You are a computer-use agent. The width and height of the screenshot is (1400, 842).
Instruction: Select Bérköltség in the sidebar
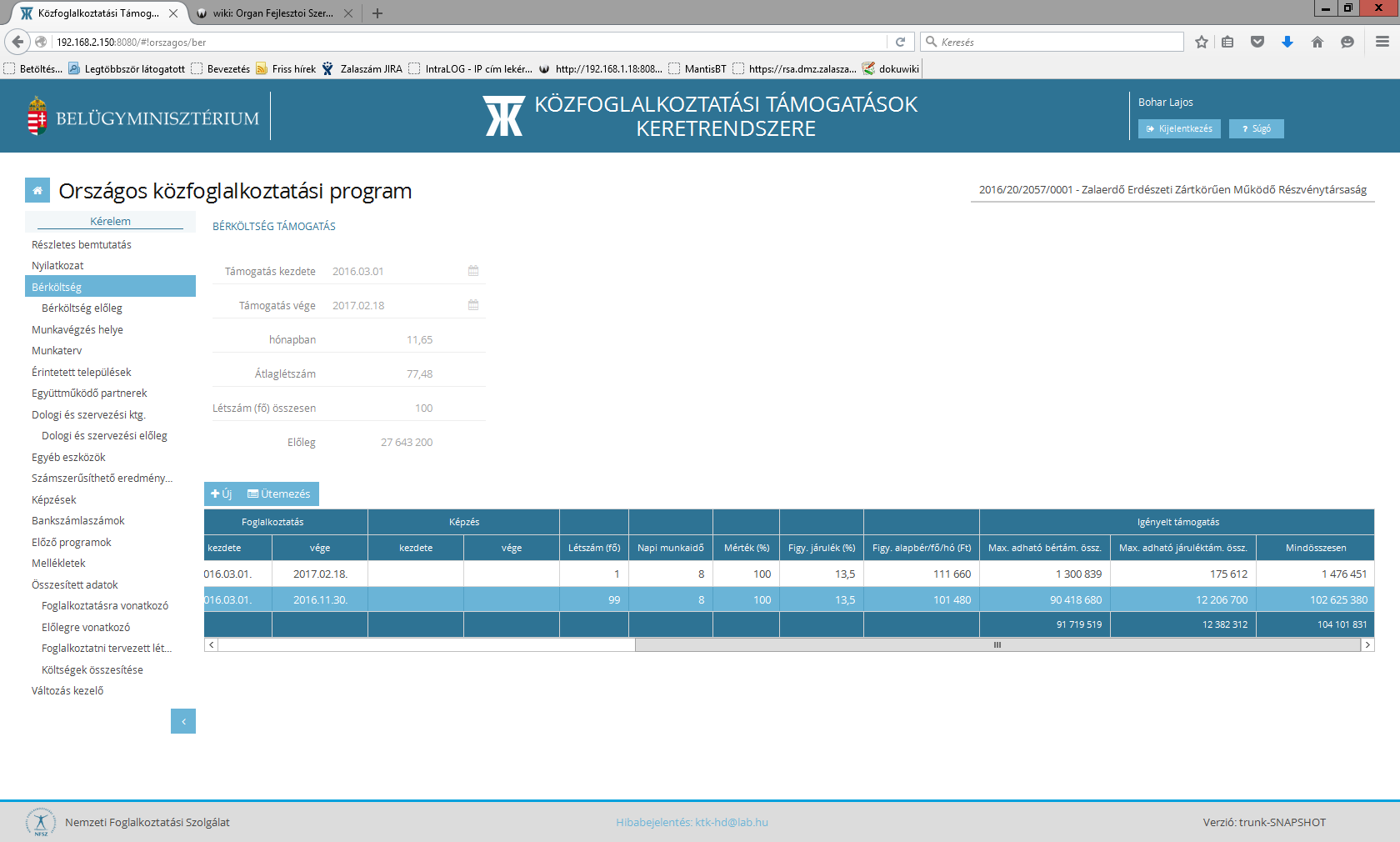click(x=110, y=287)
